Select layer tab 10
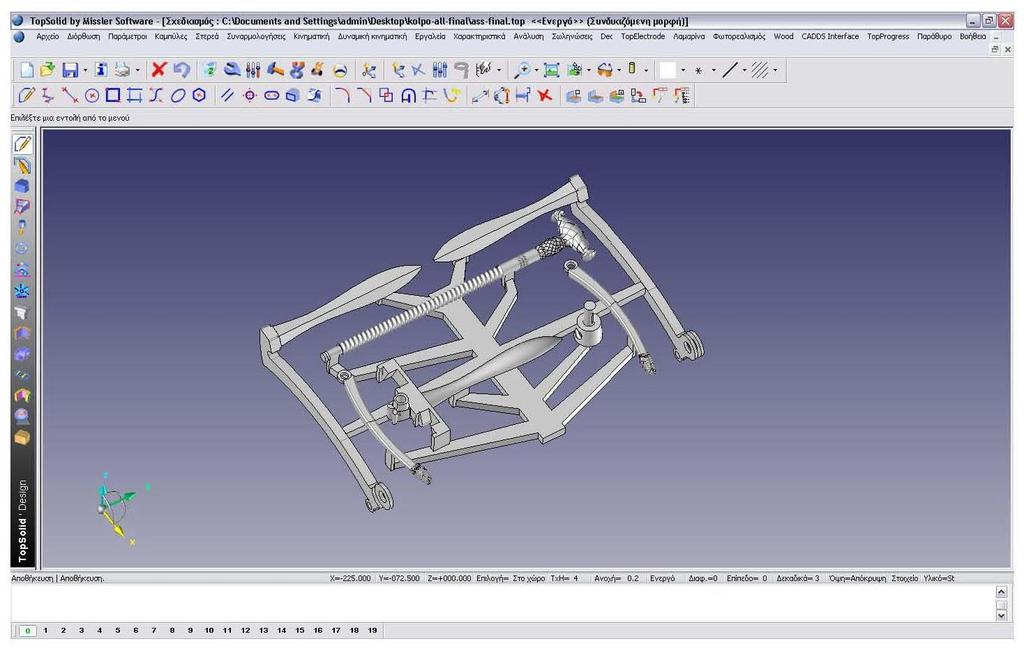This screenshot has width=1024, height=655. point(209,631)
